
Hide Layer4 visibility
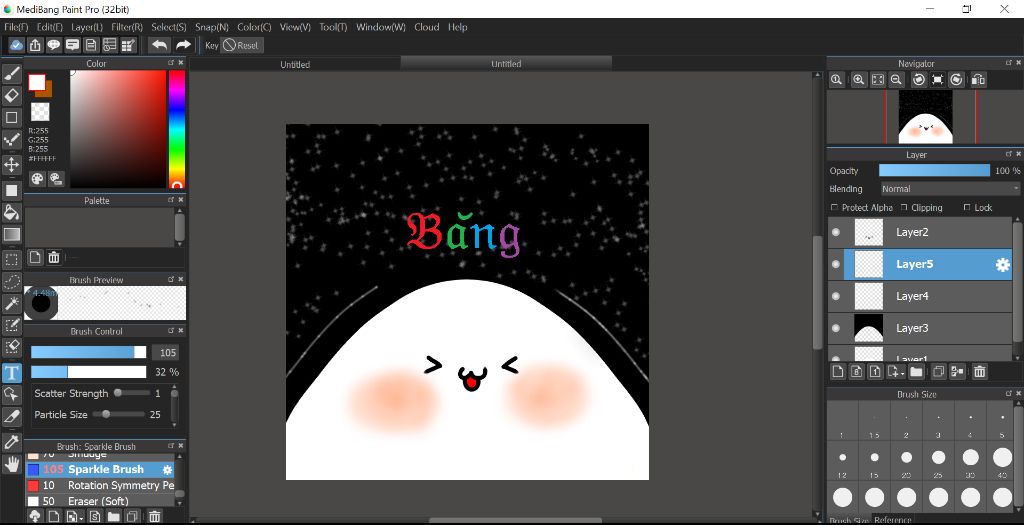coord(836,296)
